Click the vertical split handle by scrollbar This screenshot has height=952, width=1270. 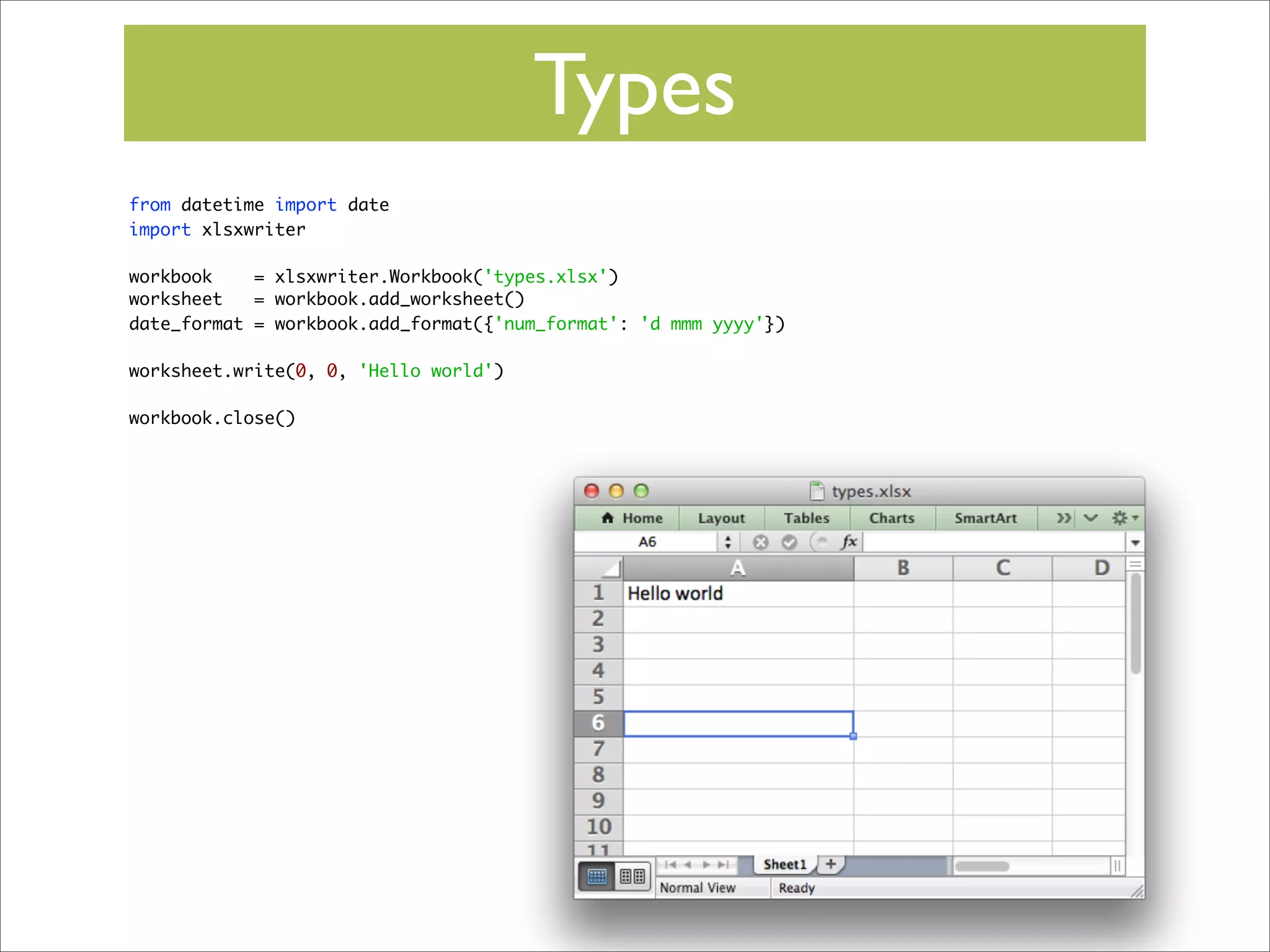tap(1117, 866)
